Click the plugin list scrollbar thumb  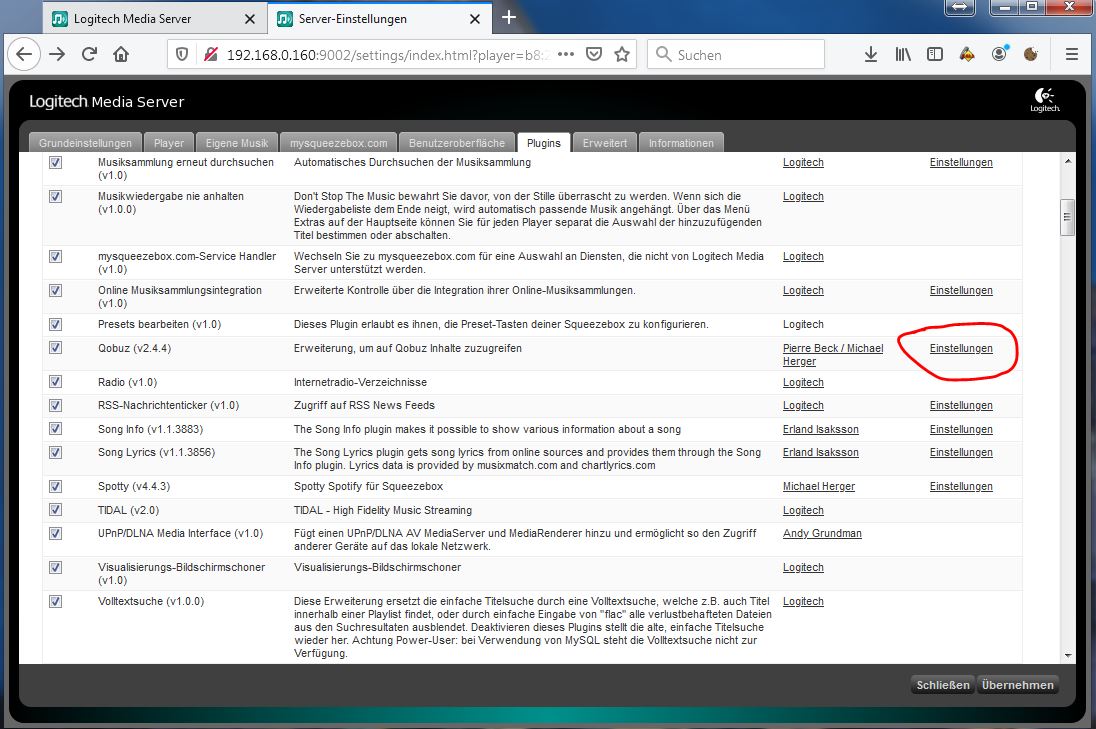1067,217
